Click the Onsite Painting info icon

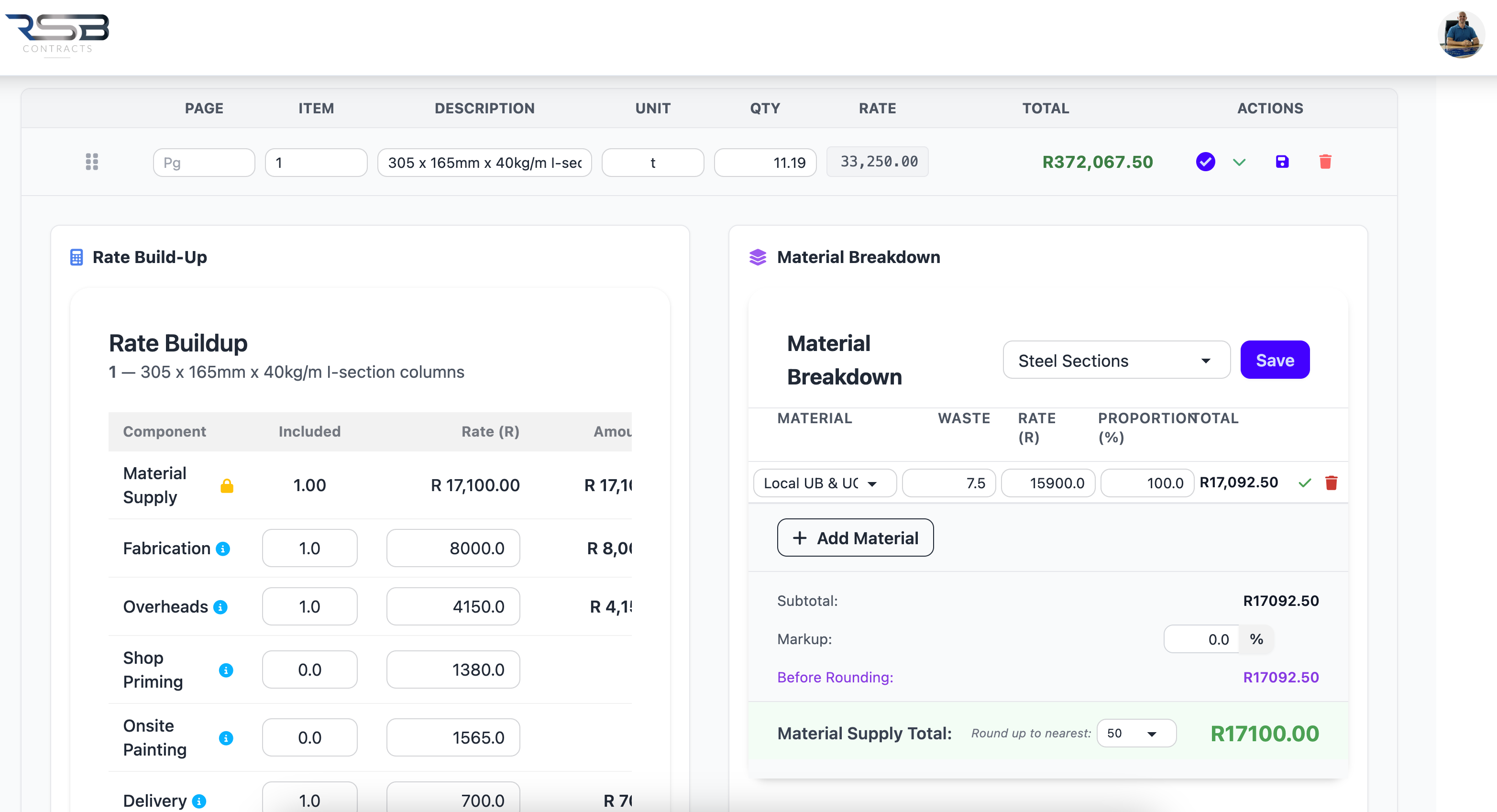226,738
